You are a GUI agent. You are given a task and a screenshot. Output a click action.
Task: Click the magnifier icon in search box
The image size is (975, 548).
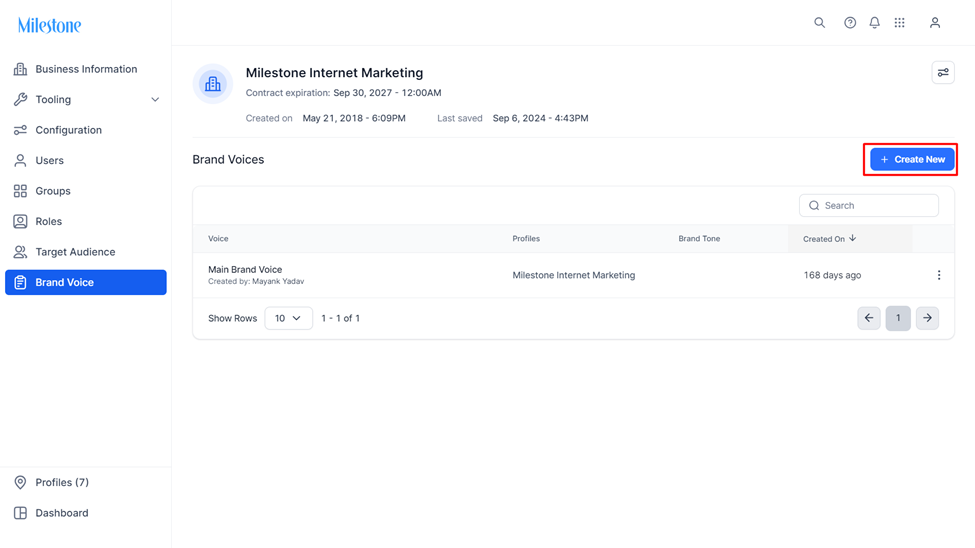[813, 205]
